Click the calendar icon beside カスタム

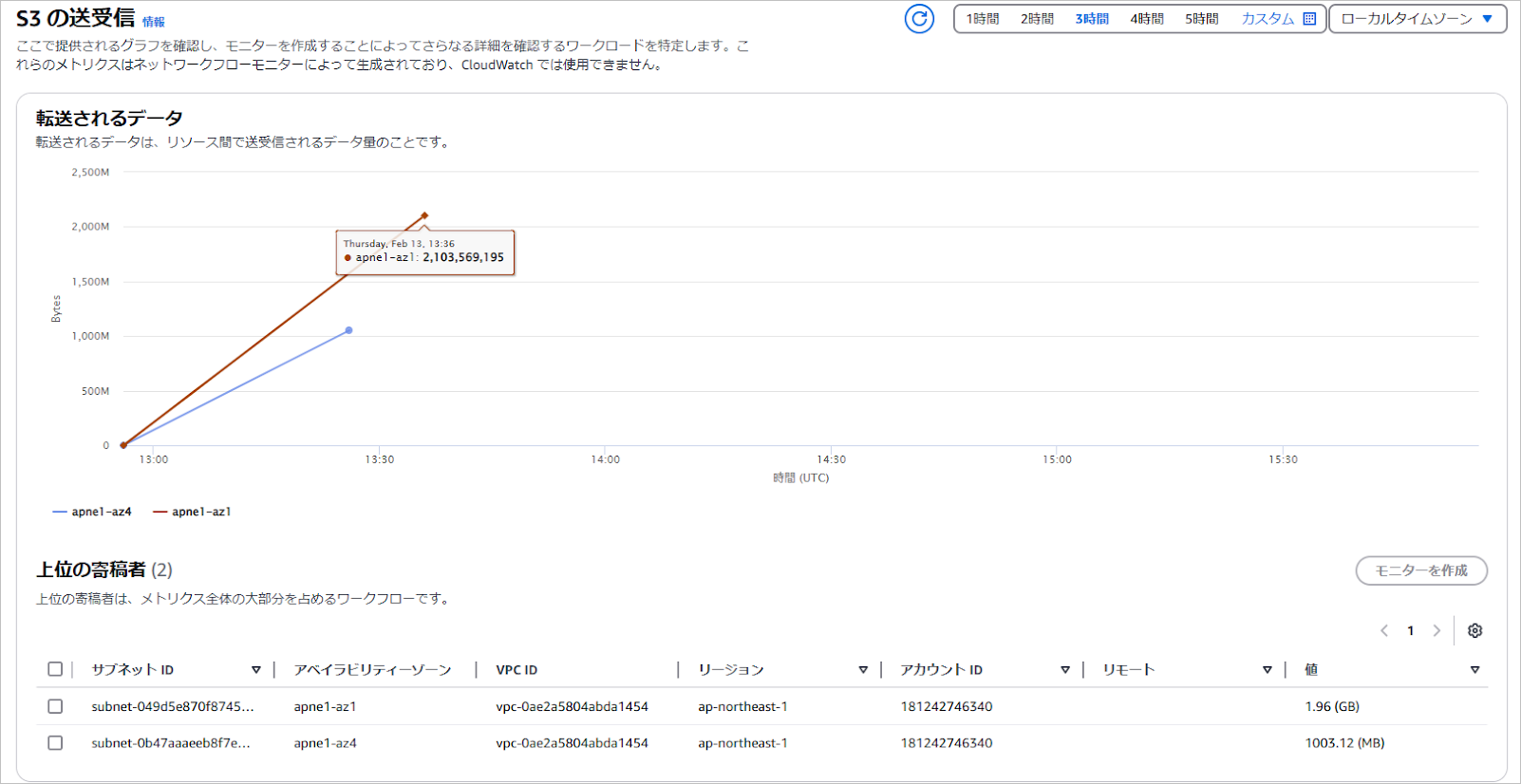tap(1309, 19)
